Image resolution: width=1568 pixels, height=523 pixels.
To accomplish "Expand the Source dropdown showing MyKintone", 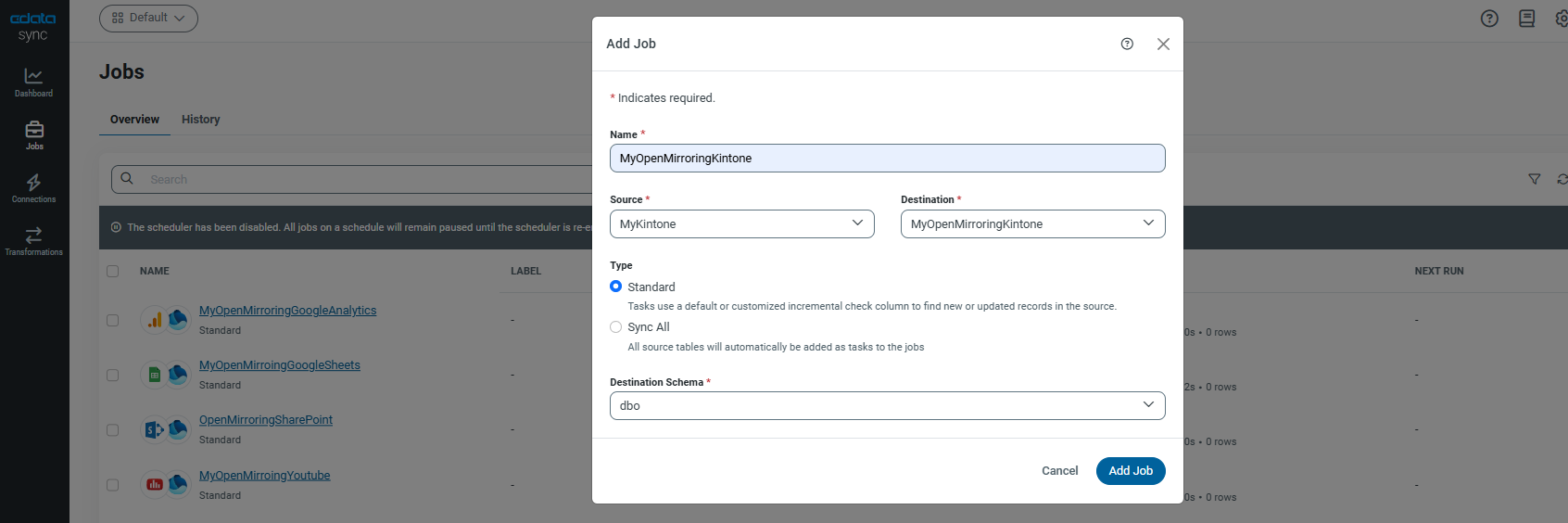I will coord(741,223).
